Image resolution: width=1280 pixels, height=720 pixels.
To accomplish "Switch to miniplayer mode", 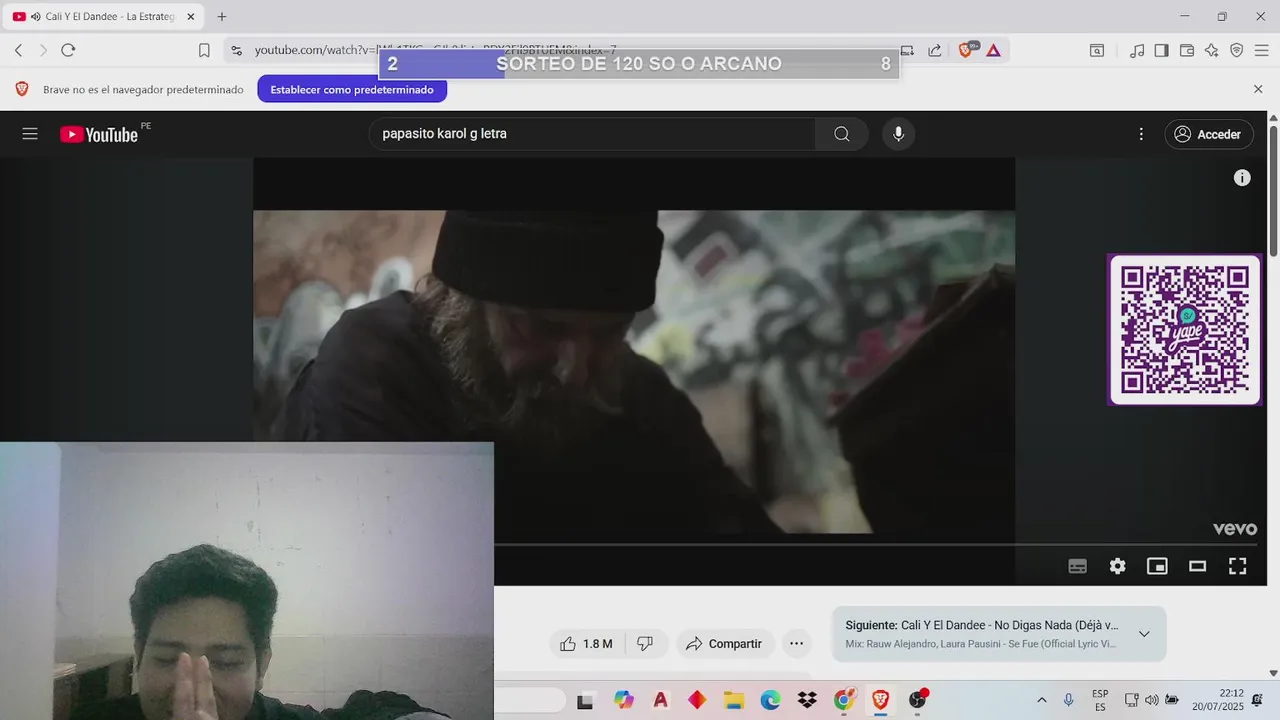I will click(1157, 566).
